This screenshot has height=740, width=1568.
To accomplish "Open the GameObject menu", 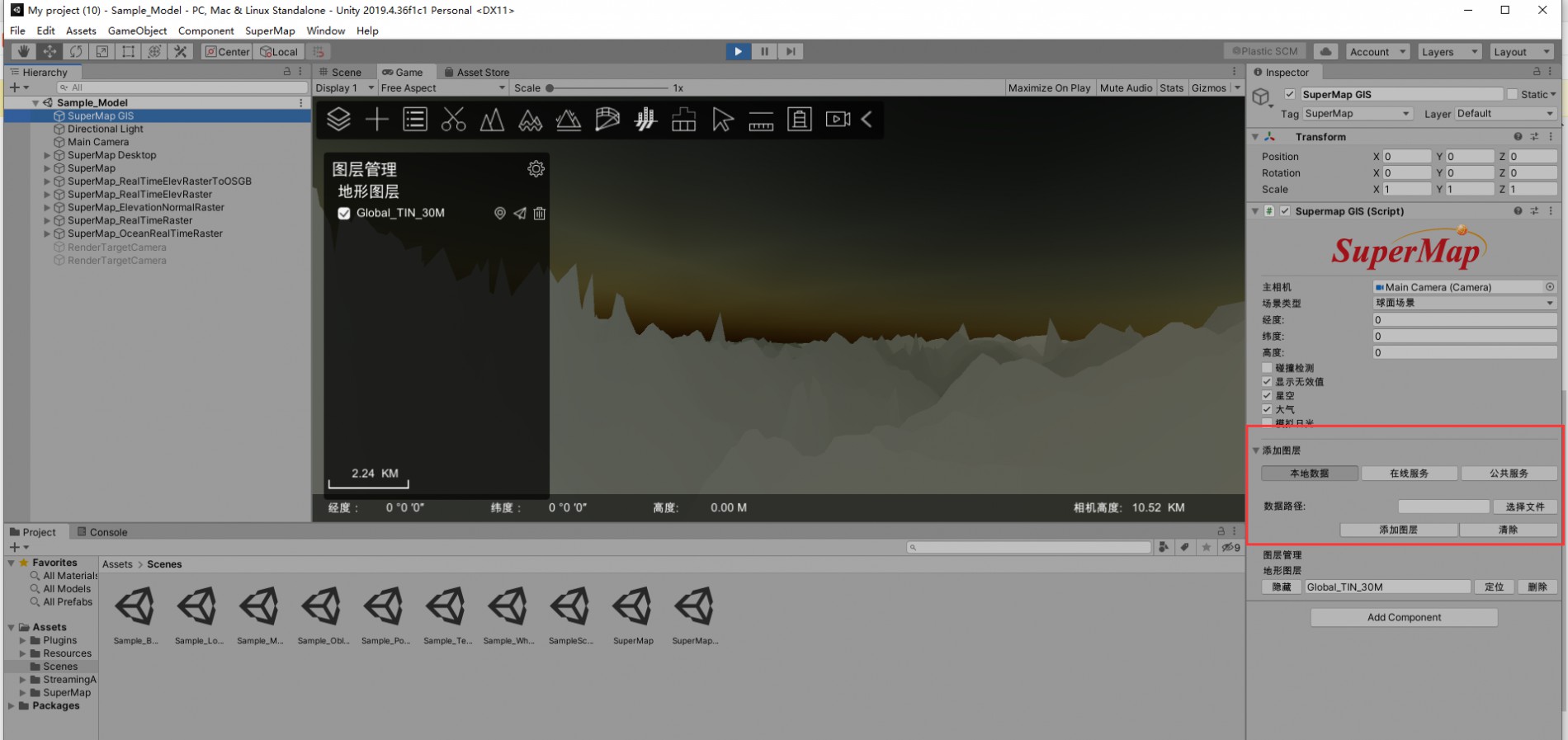I will pos(137,31).
